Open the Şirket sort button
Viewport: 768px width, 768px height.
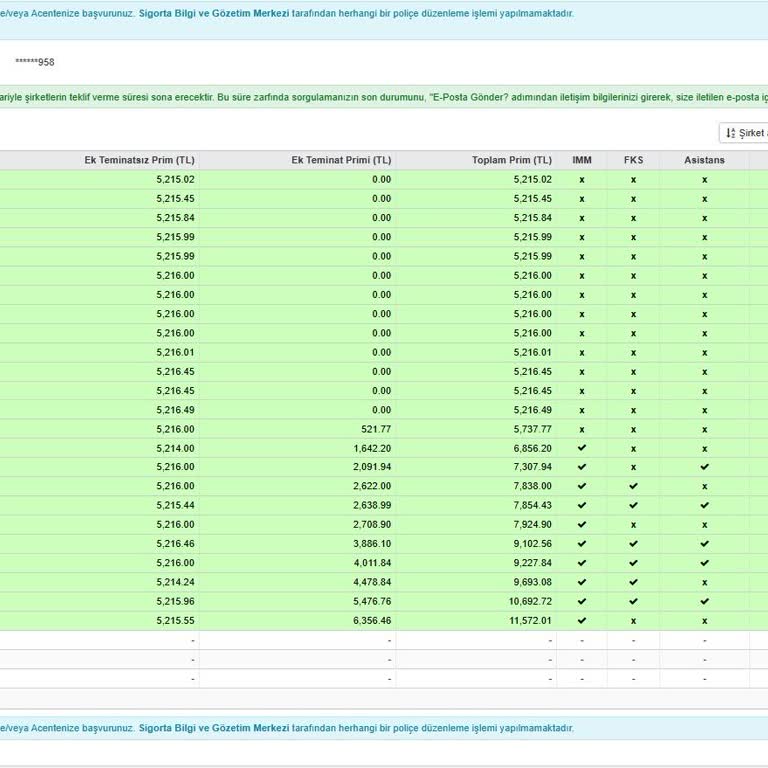(x=744, y=133)
